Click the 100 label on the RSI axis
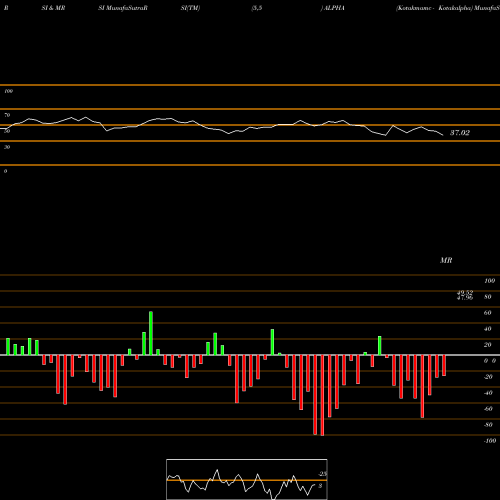Viewport: 500px width, 500px height. [x=8, y=91]
